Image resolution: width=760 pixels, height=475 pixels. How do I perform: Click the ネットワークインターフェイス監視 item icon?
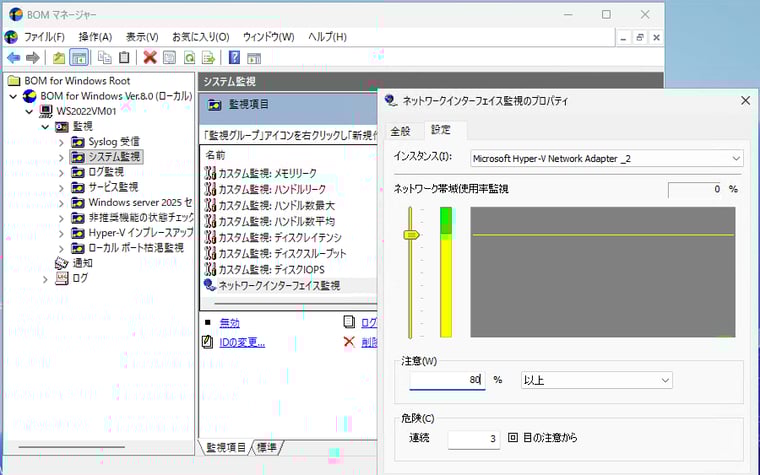[209, 285]
